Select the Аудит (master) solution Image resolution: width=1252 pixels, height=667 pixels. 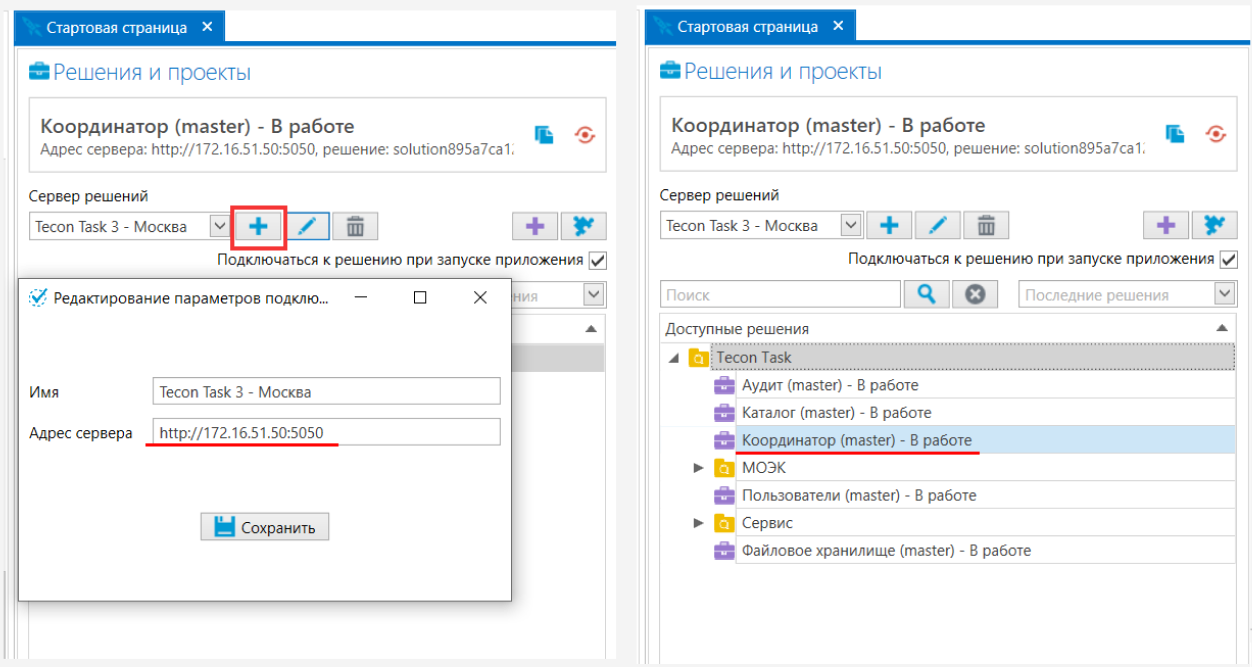tap(829, 385)
